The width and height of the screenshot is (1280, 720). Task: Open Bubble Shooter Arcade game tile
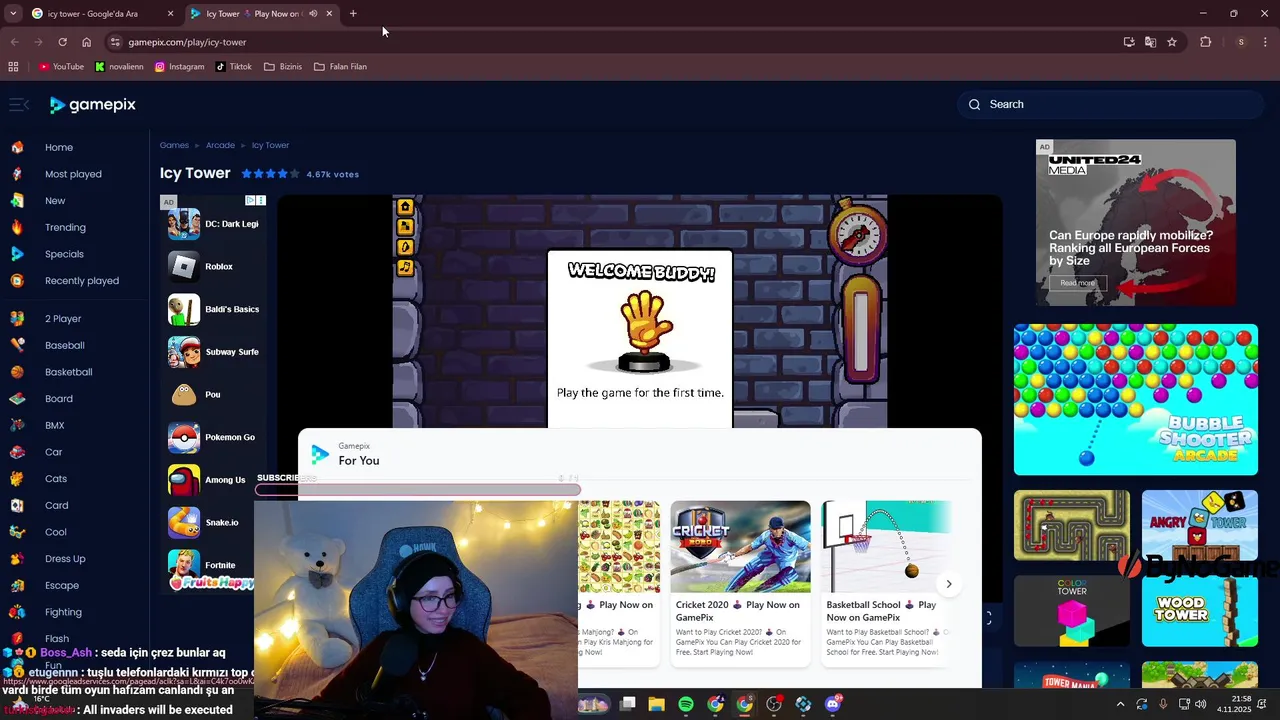(x=1136, y=400)
